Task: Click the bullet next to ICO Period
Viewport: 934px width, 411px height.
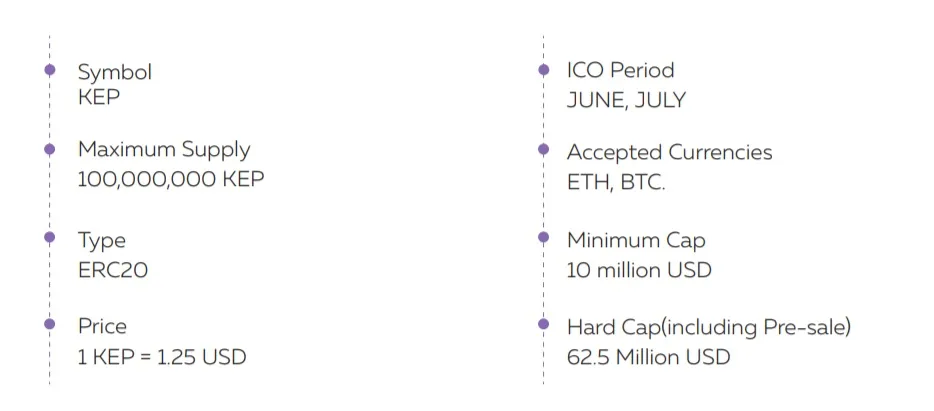Action: click(x=543, y=70)
